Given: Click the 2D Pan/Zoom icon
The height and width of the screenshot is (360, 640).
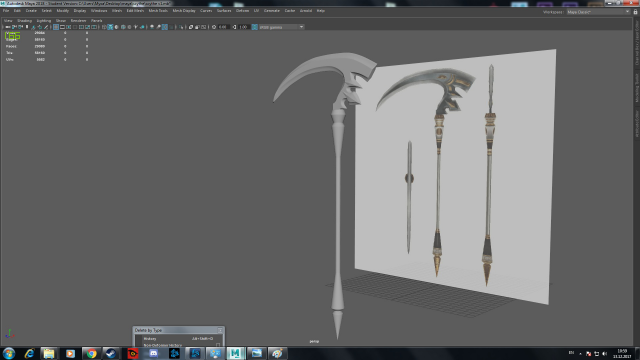Looking at the screenshot, I should [40, 27].
